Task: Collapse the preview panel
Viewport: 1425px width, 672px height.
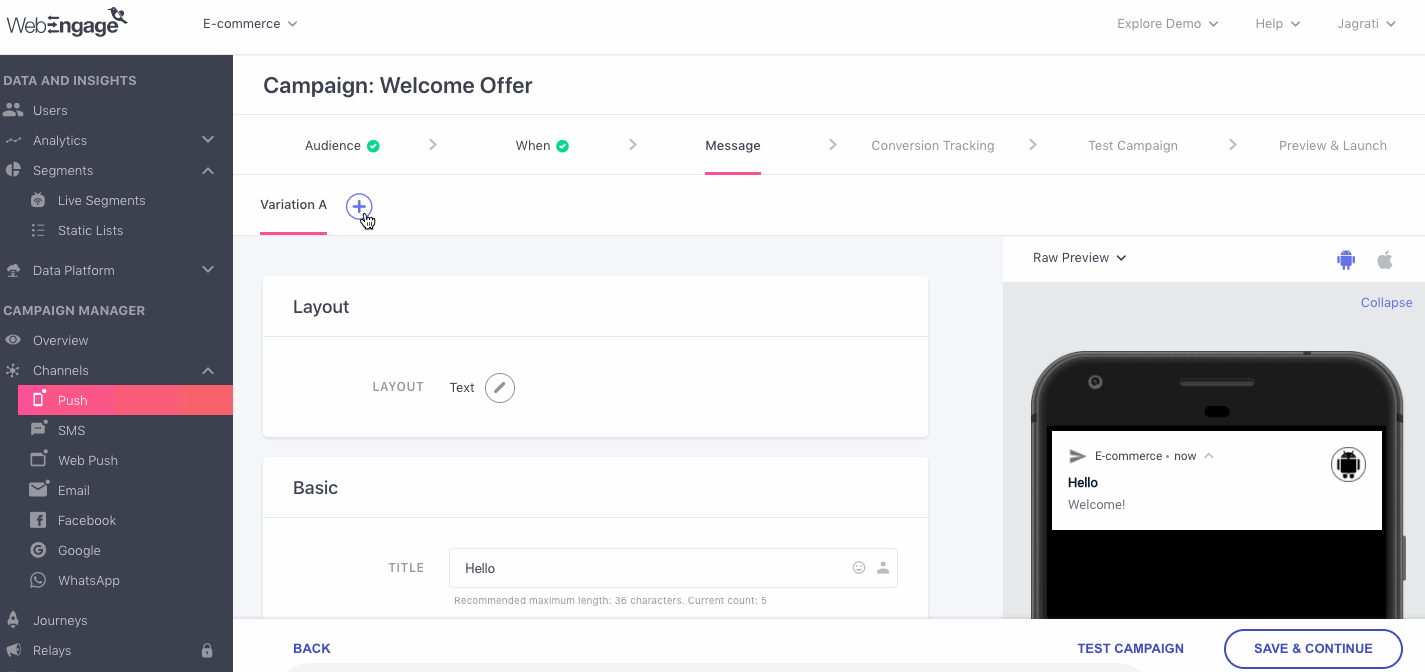Action: 1386,302
